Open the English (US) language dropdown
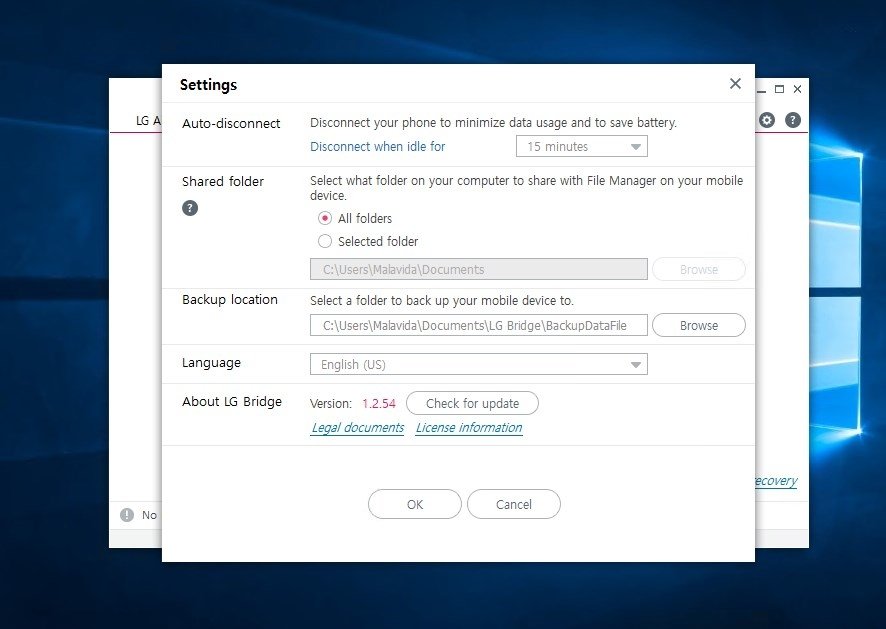 (x=479, y=365)
